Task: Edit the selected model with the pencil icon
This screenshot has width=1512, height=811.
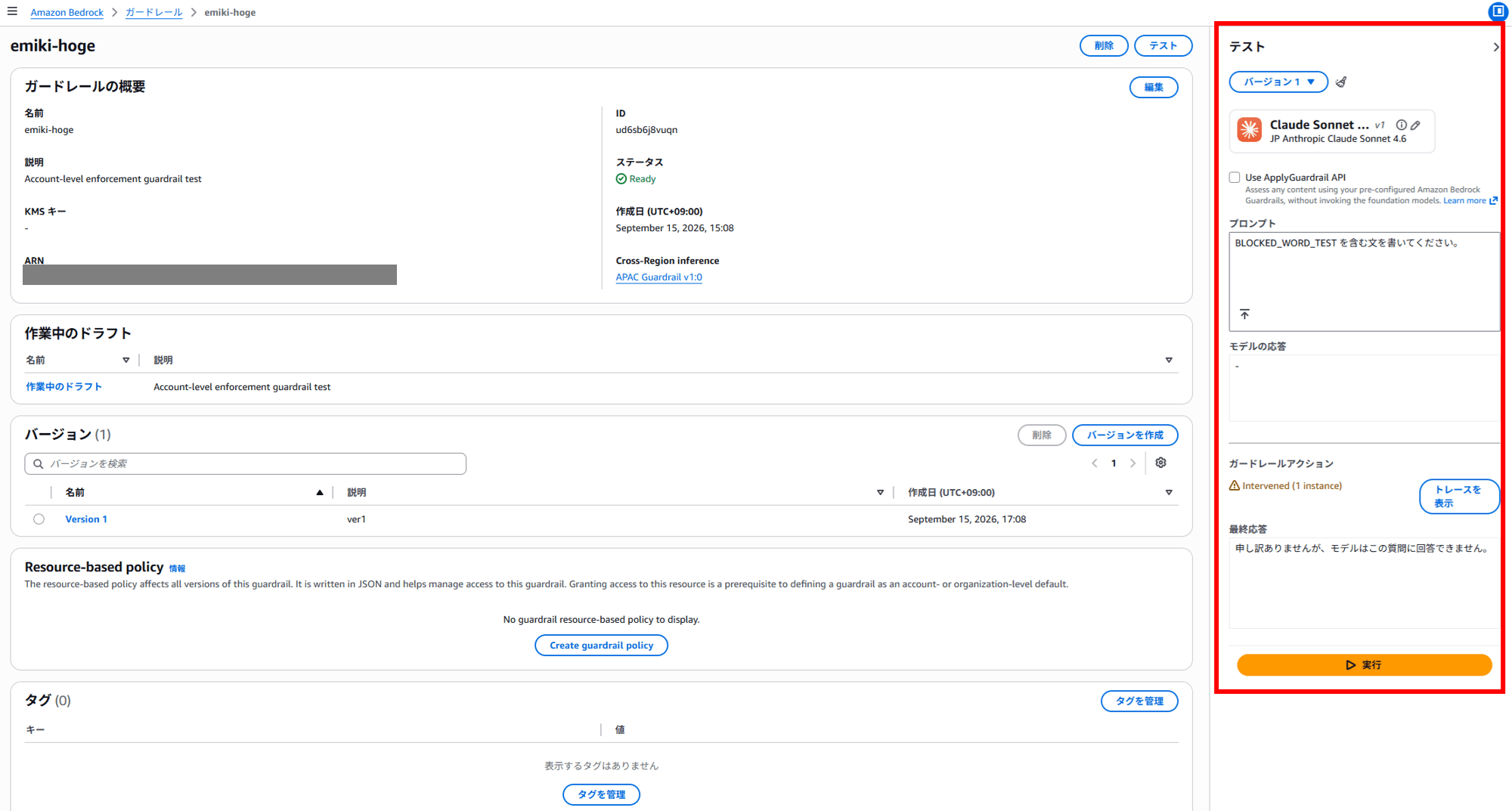Action: click(1415, 125)
